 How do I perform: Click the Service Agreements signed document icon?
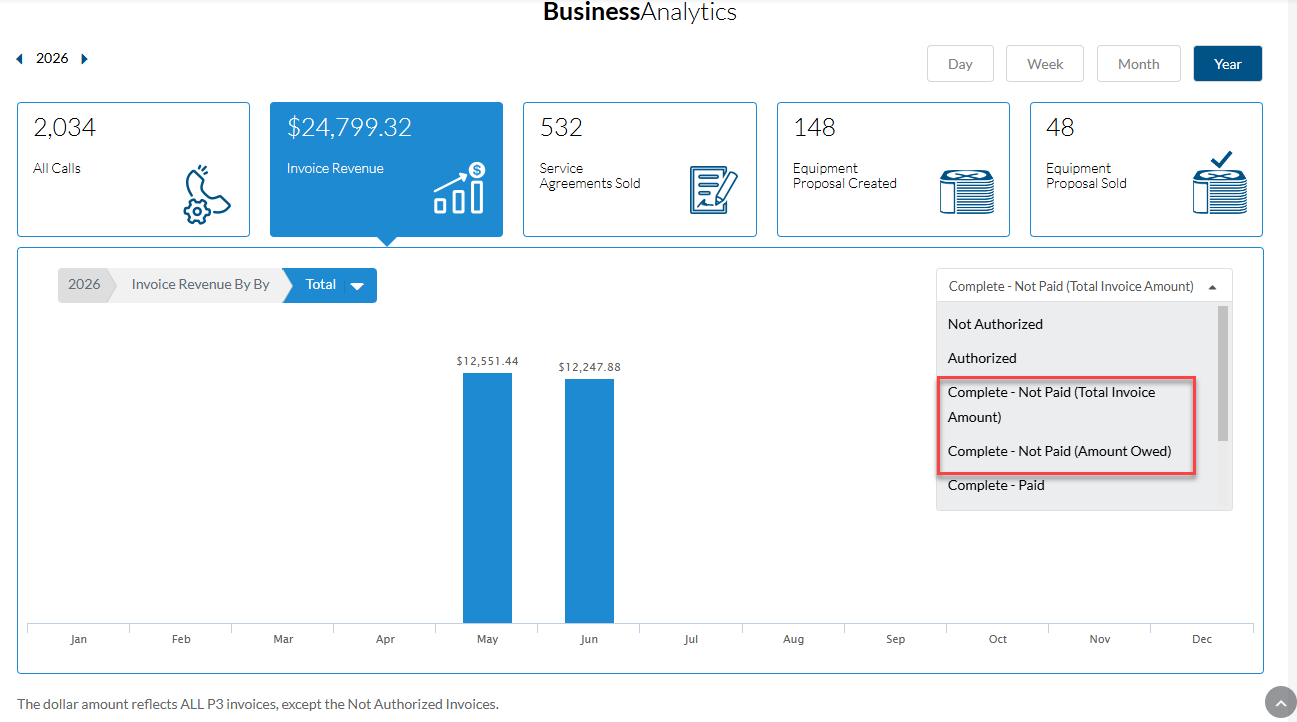[x=714, y=189]
